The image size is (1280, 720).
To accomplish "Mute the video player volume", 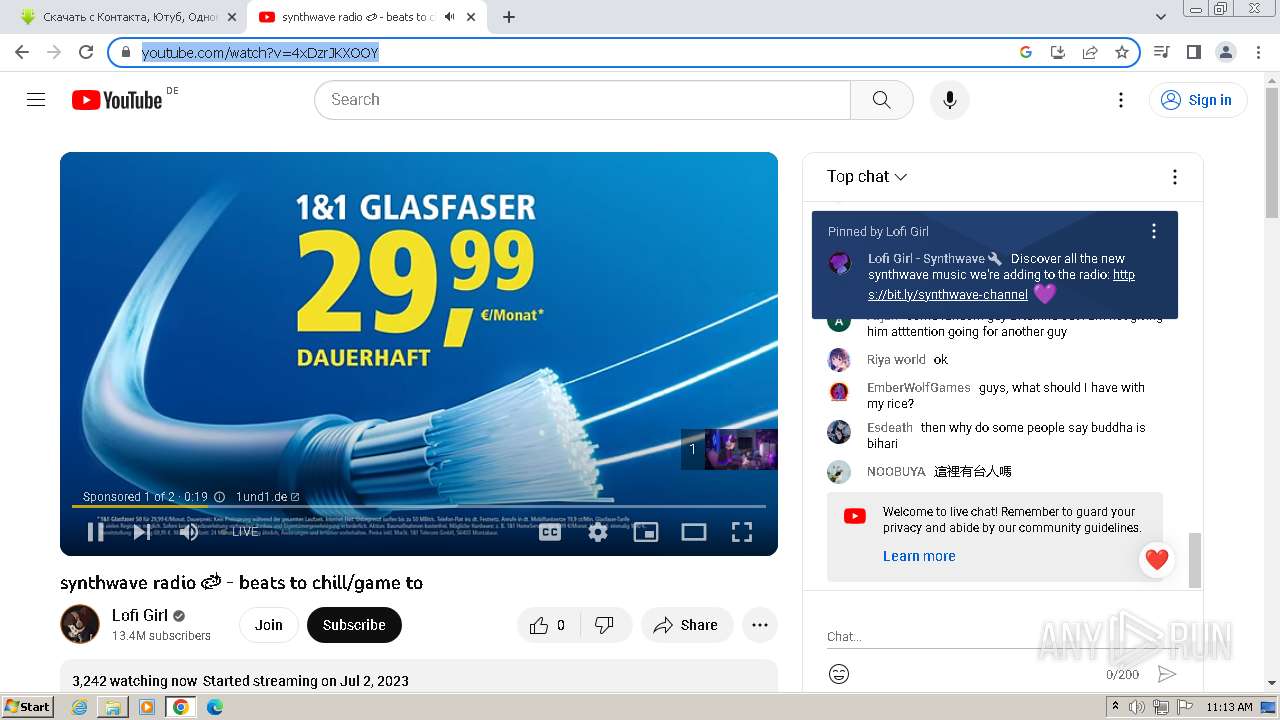I will tap(188, 532).
